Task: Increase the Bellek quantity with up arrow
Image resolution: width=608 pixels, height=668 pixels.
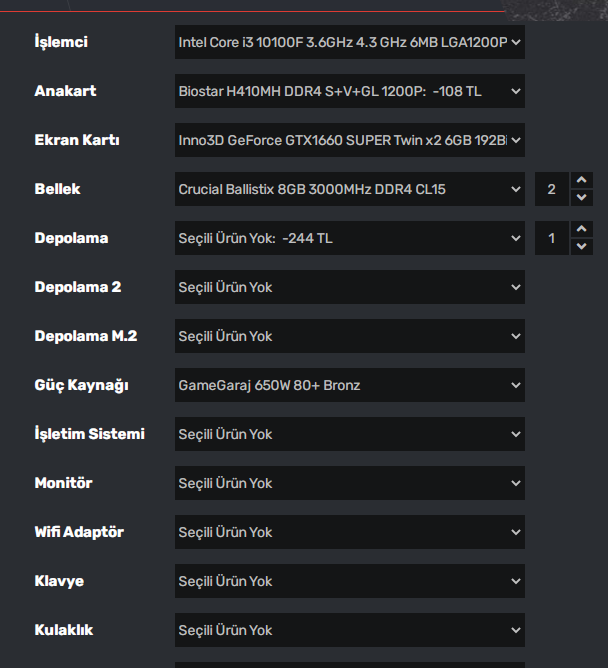Action: click(x=583, y=181)
